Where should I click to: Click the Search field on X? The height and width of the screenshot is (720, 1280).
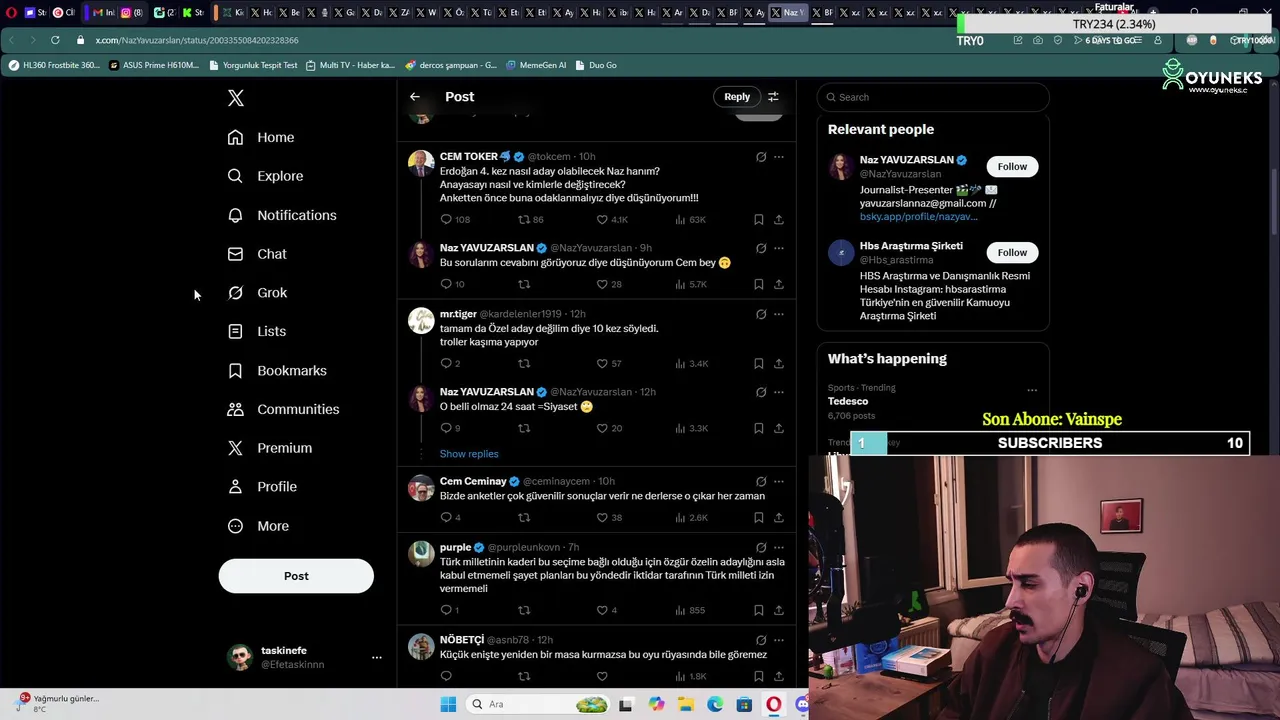933,97
